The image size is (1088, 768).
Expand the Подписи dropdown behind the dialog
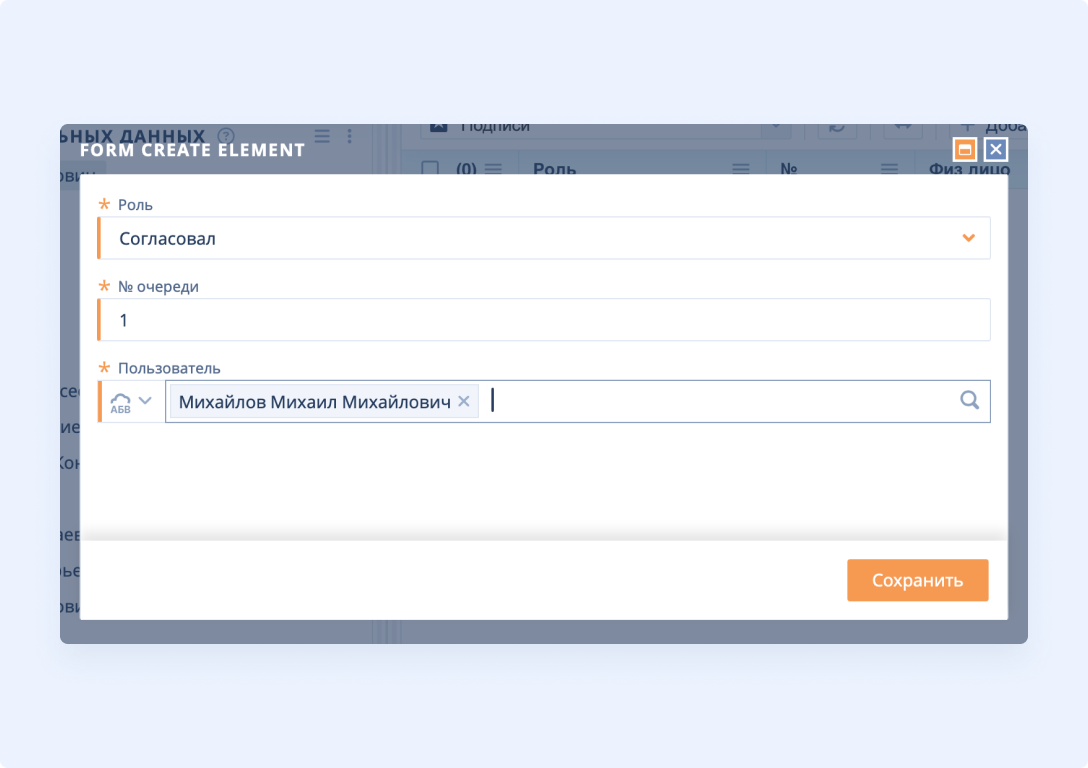(x=773, y=128)
